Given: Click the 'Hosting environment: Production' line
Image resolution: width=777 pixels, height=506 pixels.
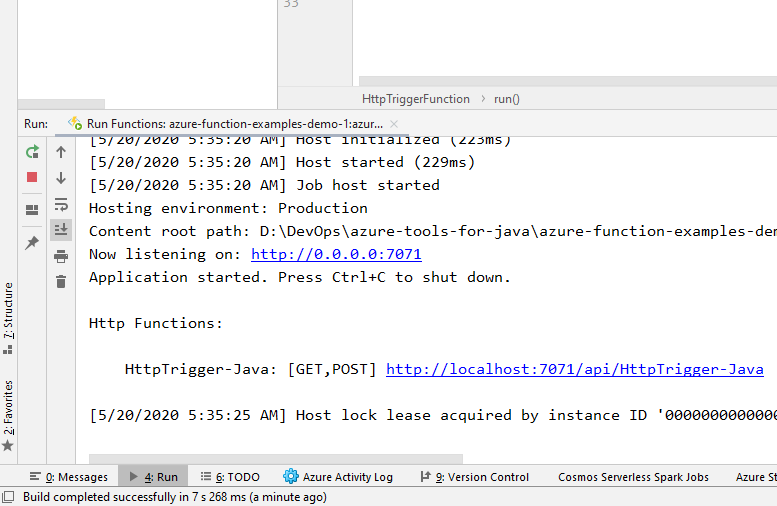Looking at the screenshot, I should (228, 208).
